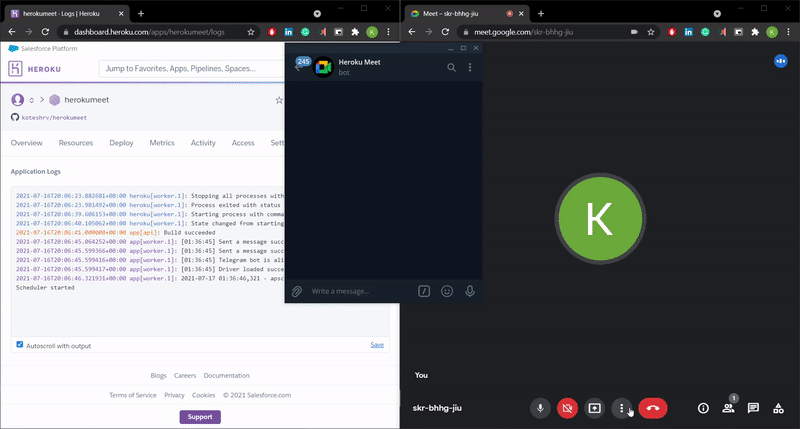The image size is (800, 429).
Task: Open bot commands slash icon
Action: point(424,291)
